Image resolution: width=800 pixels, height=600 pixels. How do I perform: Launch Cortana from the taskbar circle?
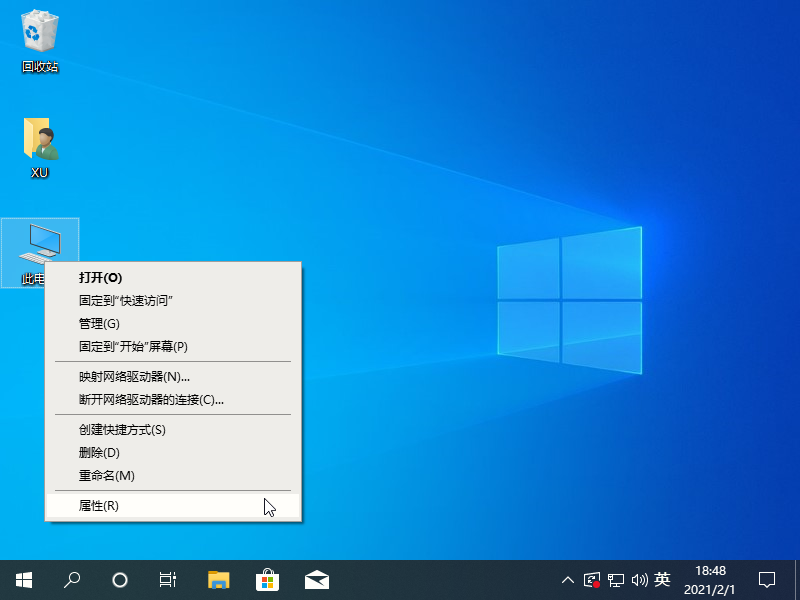coord(120,579)
